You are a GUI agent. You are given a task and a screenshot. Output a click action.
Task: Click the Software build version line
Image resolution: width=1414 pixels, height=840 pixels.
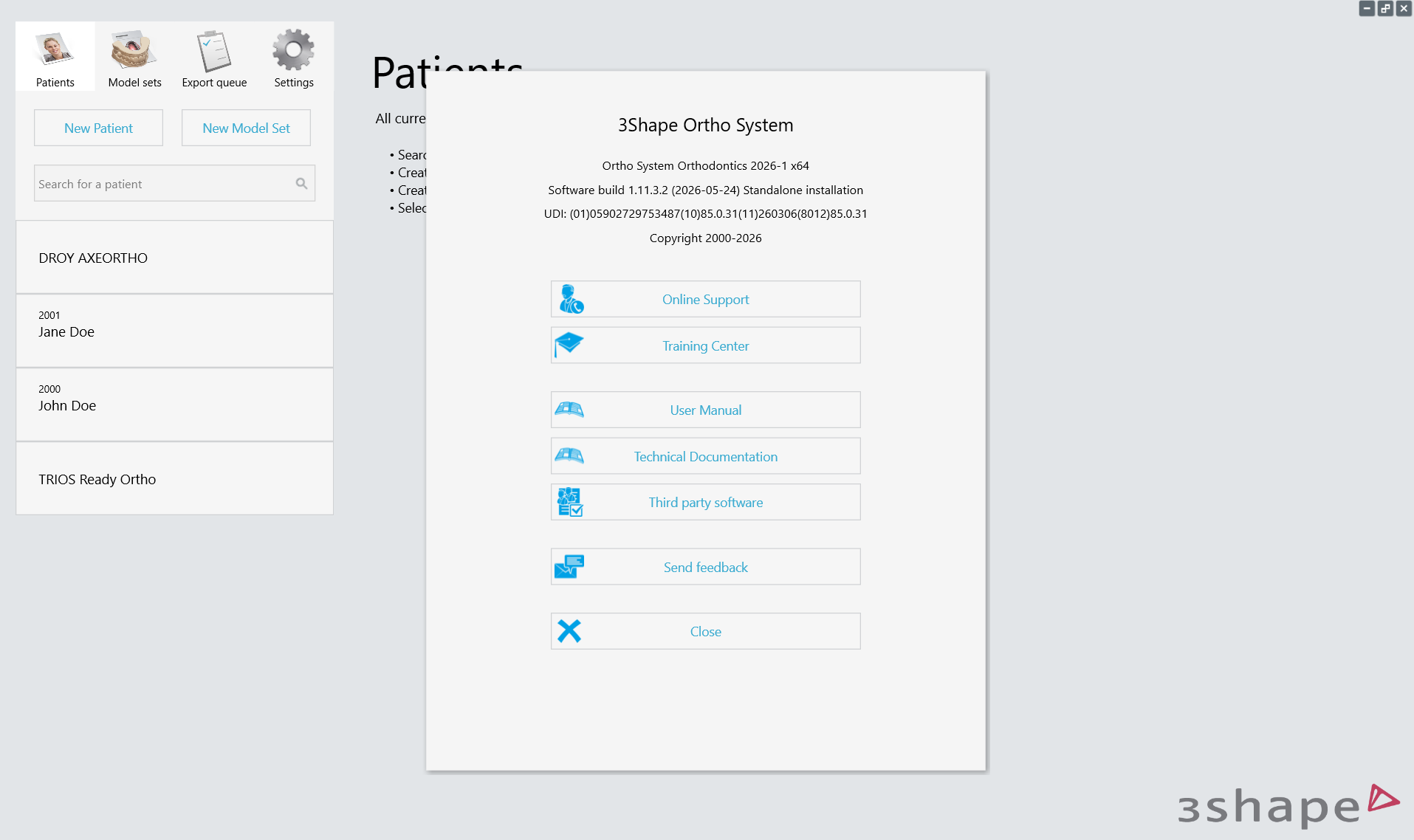point(705,190)
